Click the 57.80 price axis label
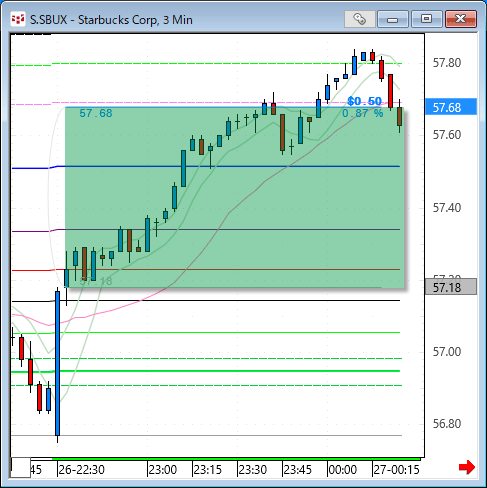The width and height of the screenshot is (487, 488). point(447,63)
